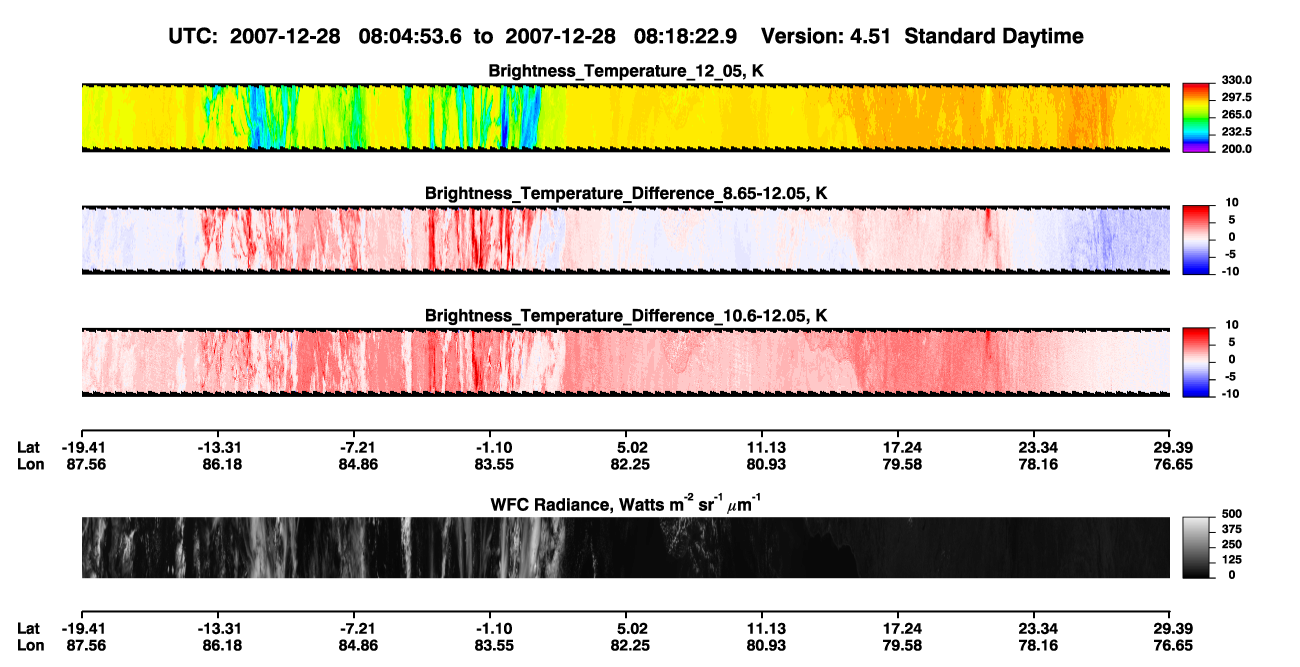This screenshot has height=667, width=1300.
Task: Click latitude 17.24 below the 10.6-12.05 panel
Action: [x=898, y=447]
